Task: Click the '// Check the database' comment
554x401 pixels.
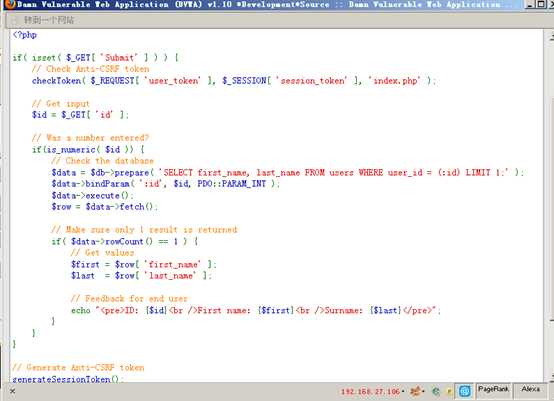Action: 102,161
